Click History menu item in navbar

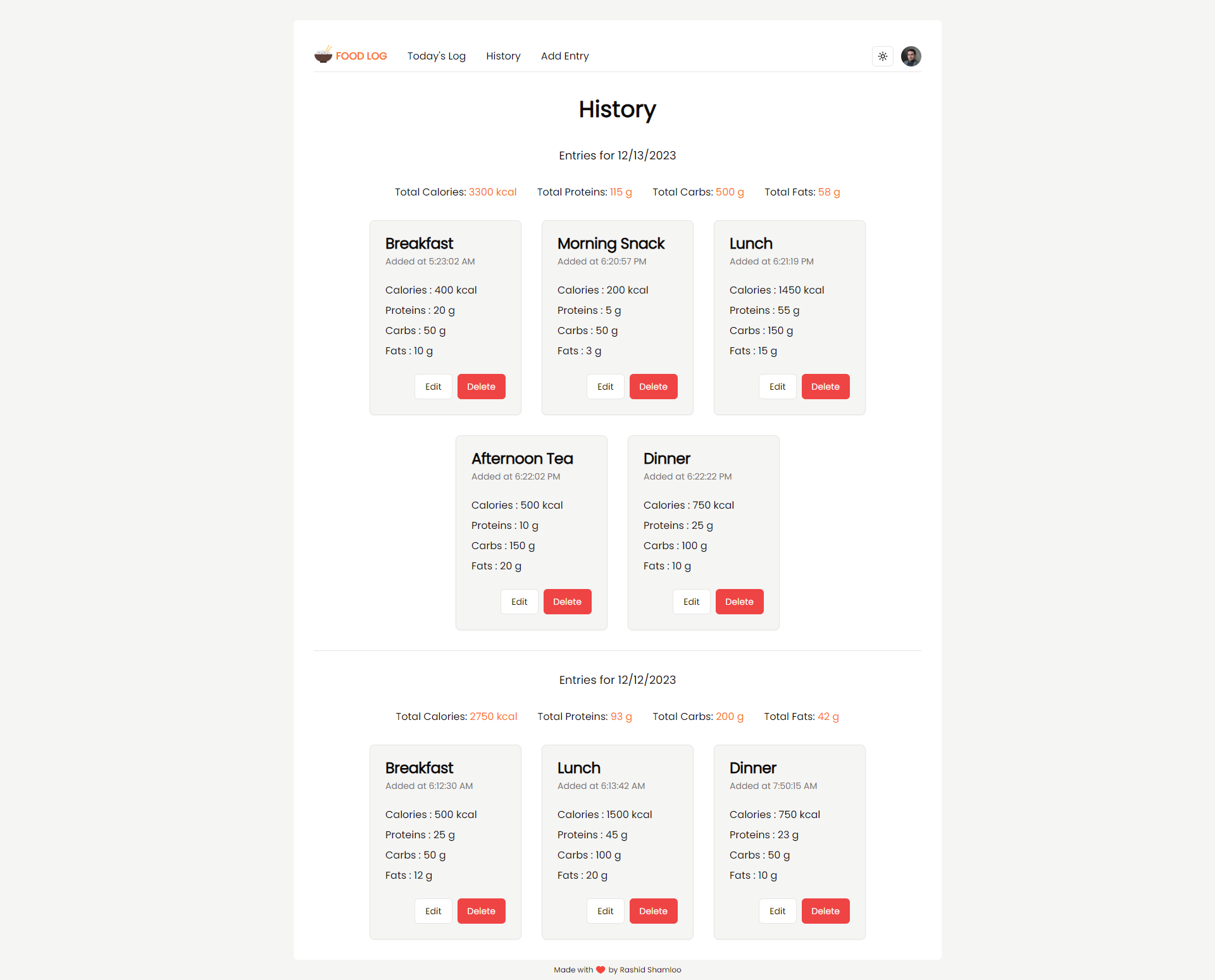coord(503,56)
